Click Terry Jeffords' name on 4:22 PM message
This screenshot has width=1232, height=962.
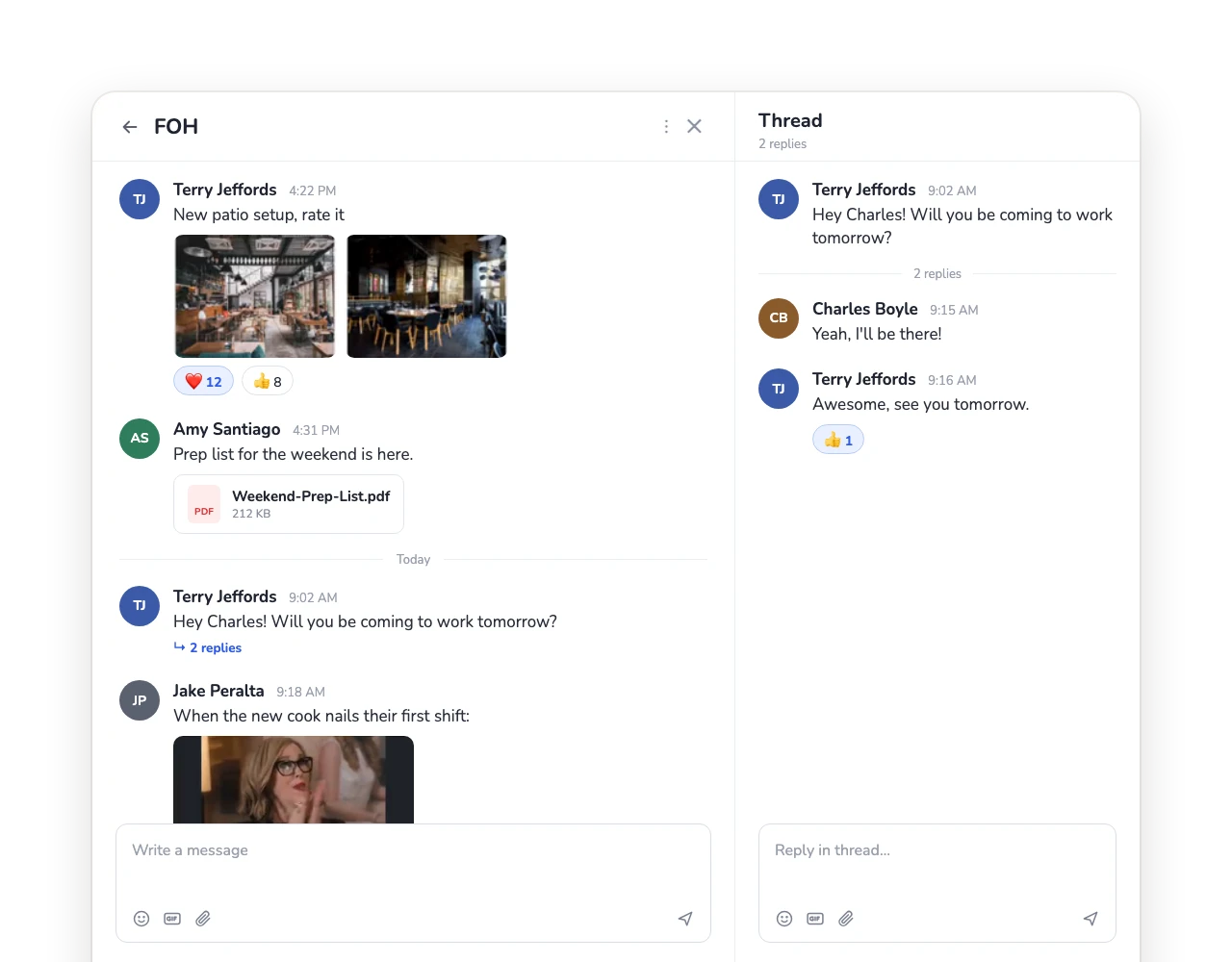[x=225, y=190]
